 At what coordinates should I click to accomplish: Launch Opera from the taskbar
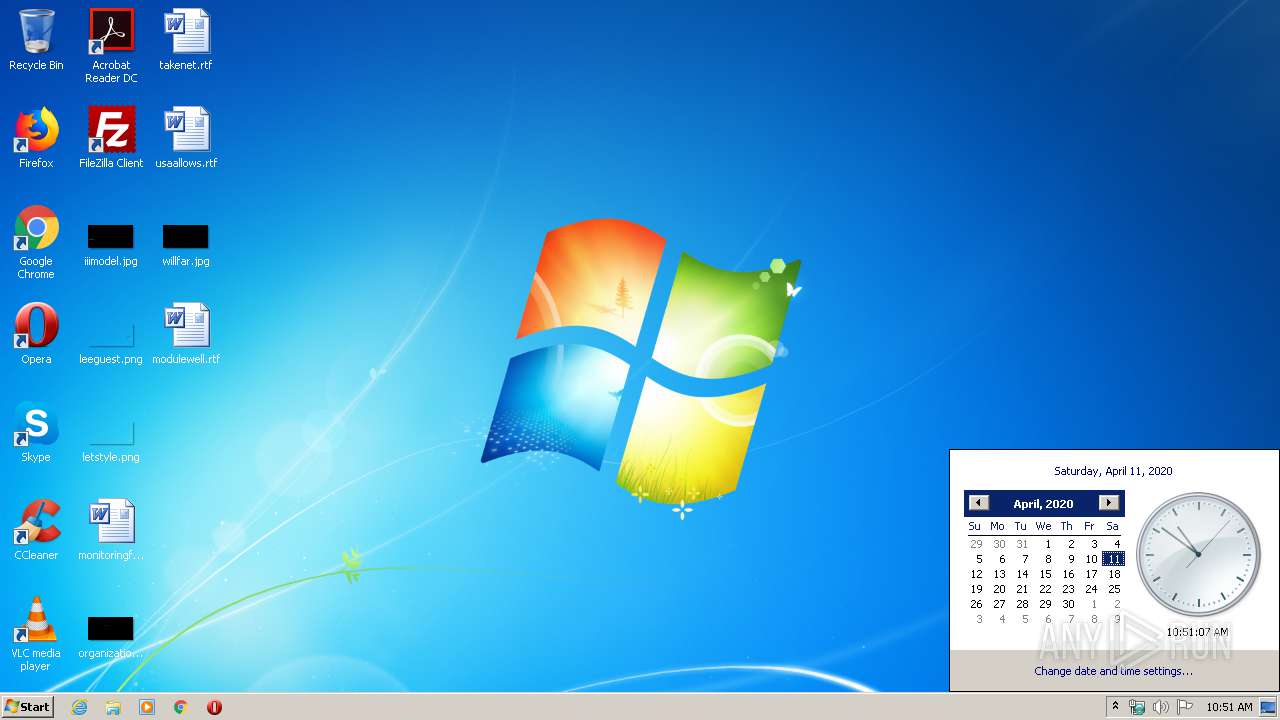(214, 707)
